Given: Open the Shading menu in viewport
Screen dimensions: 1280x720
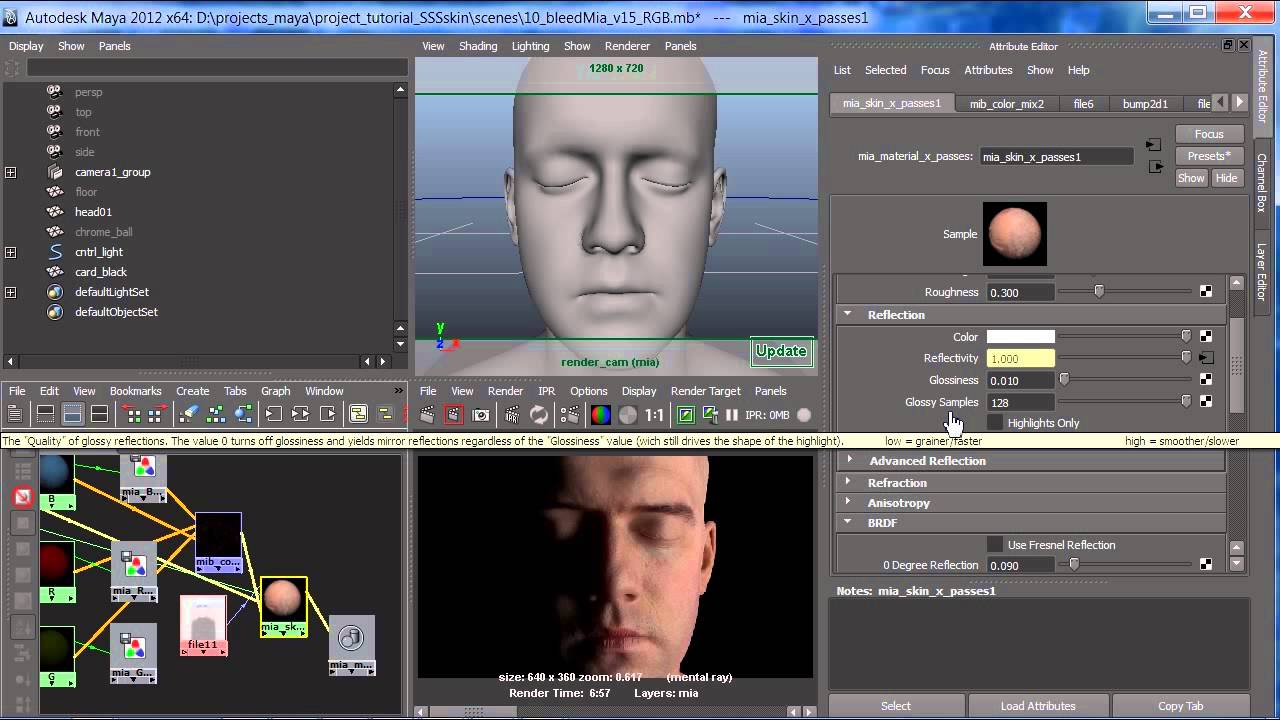Looking at the screenshot, I should (x=478, y=46).
